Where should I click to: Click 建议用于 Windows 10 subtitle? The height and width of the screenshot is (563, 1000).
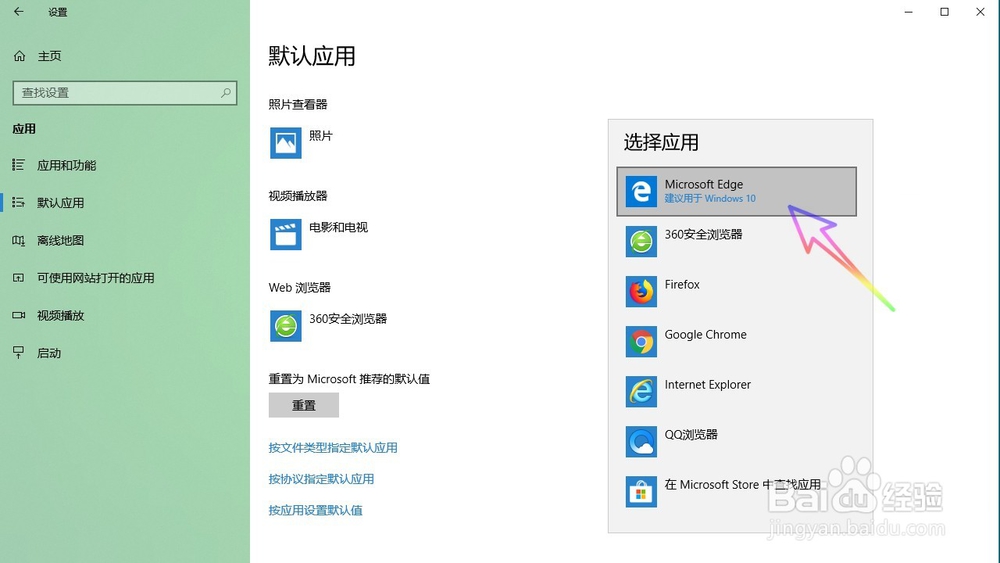710,198
